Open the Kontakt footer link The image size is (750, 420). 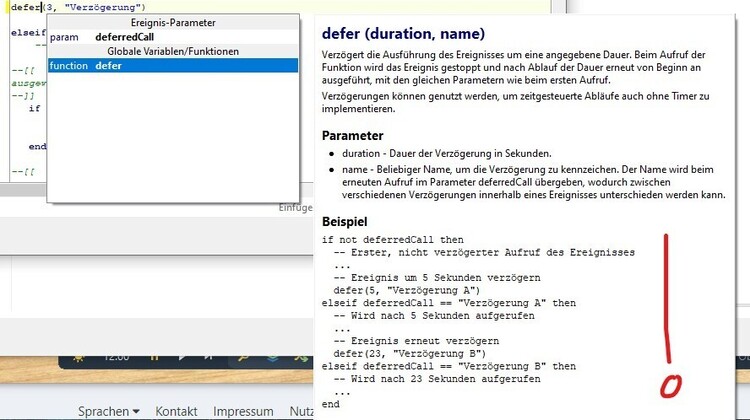176,411
